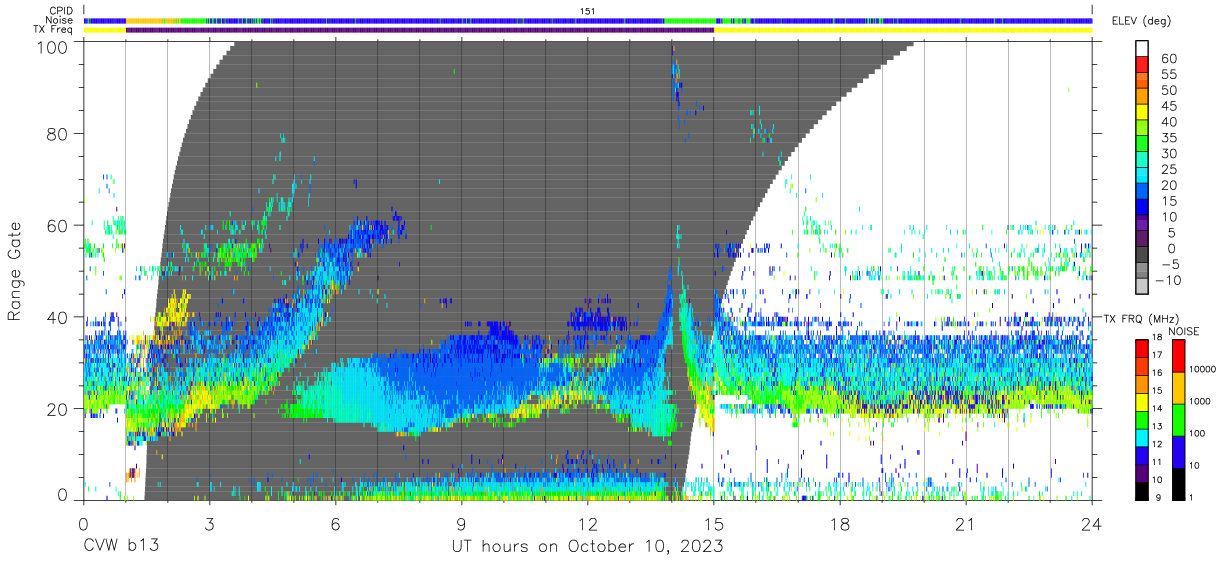Click the 9 tick on the UT hours axis
Image resolution: width=1228 pixels, height=567 pixels.
[x=461, y=523]
